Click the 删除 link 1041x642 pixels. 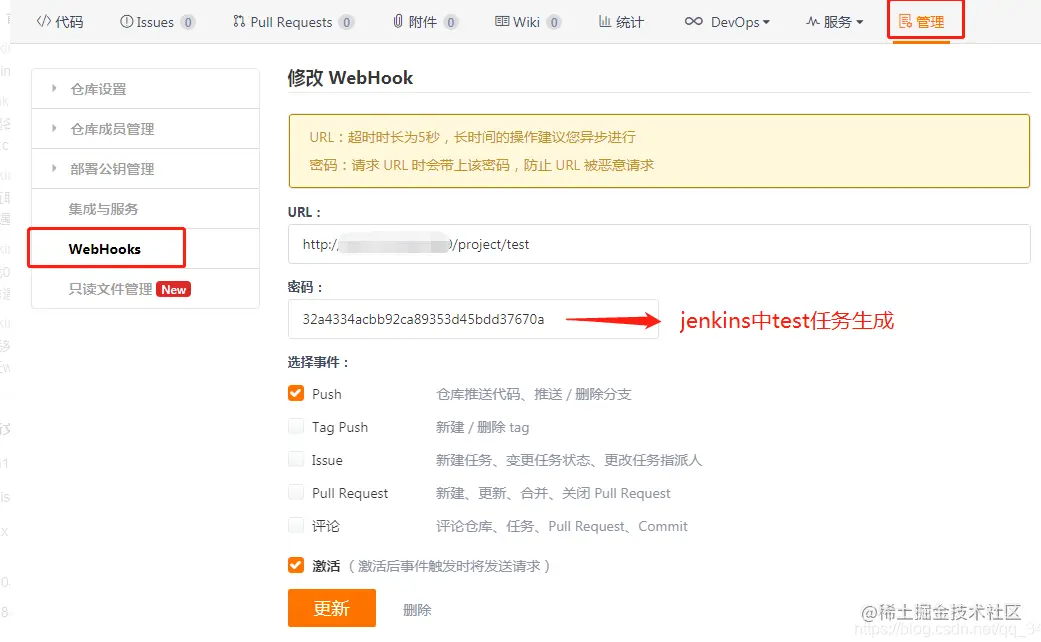[x=417, y=609]
